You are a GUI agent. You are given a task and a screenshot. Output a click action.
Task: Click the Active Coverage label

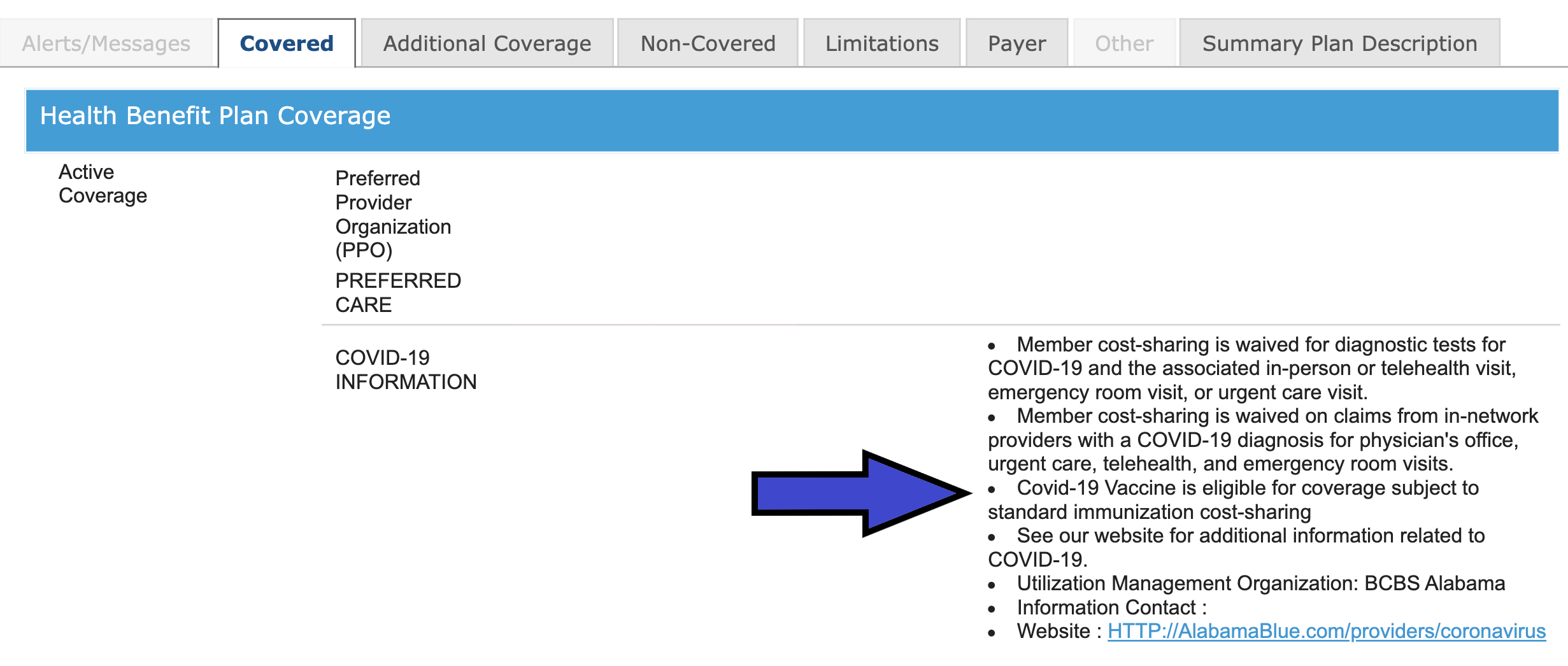point(103,183)
